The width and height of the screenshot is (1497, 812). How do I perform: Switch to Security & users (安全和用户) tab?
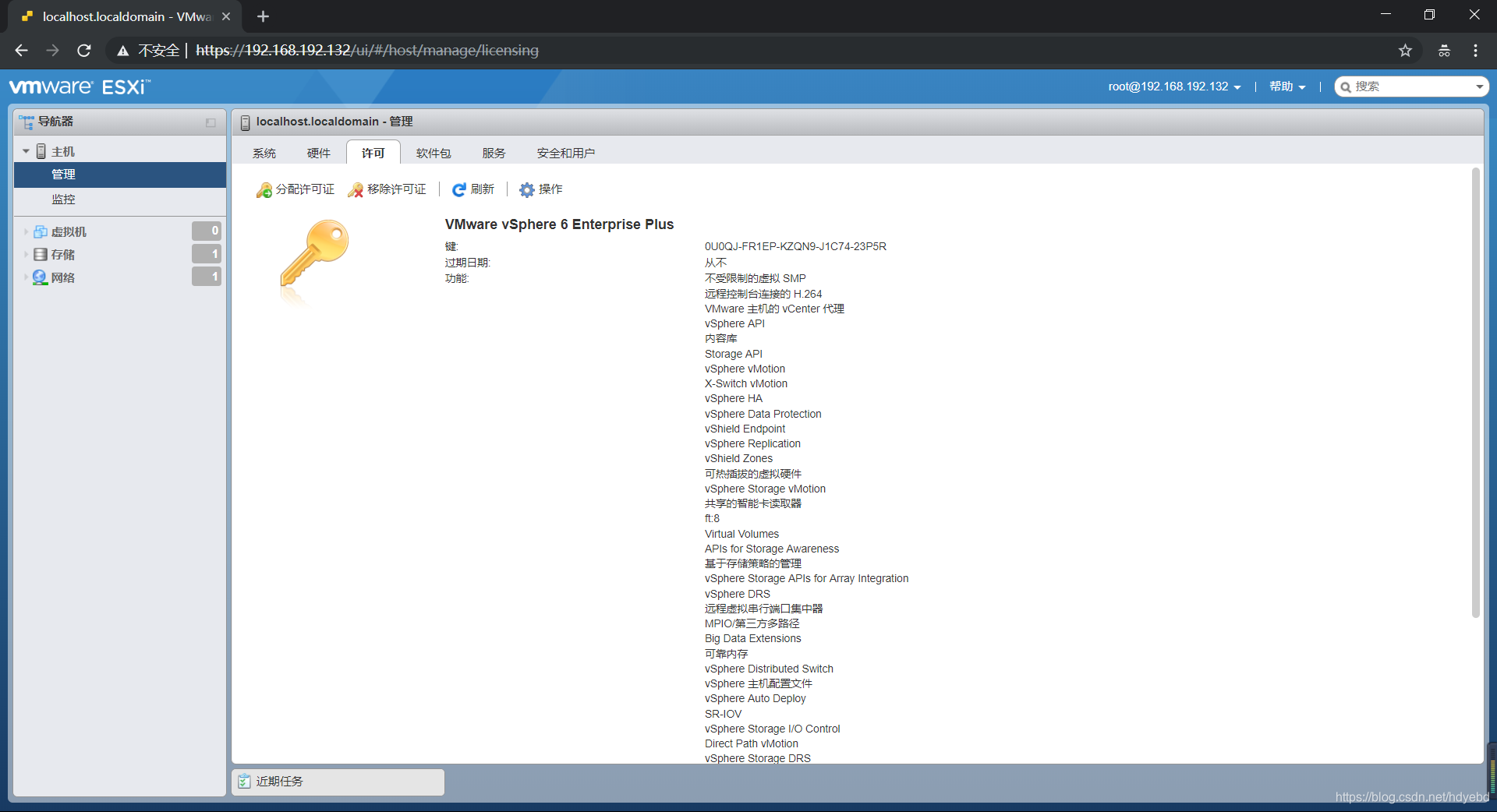tap(565, 153)
